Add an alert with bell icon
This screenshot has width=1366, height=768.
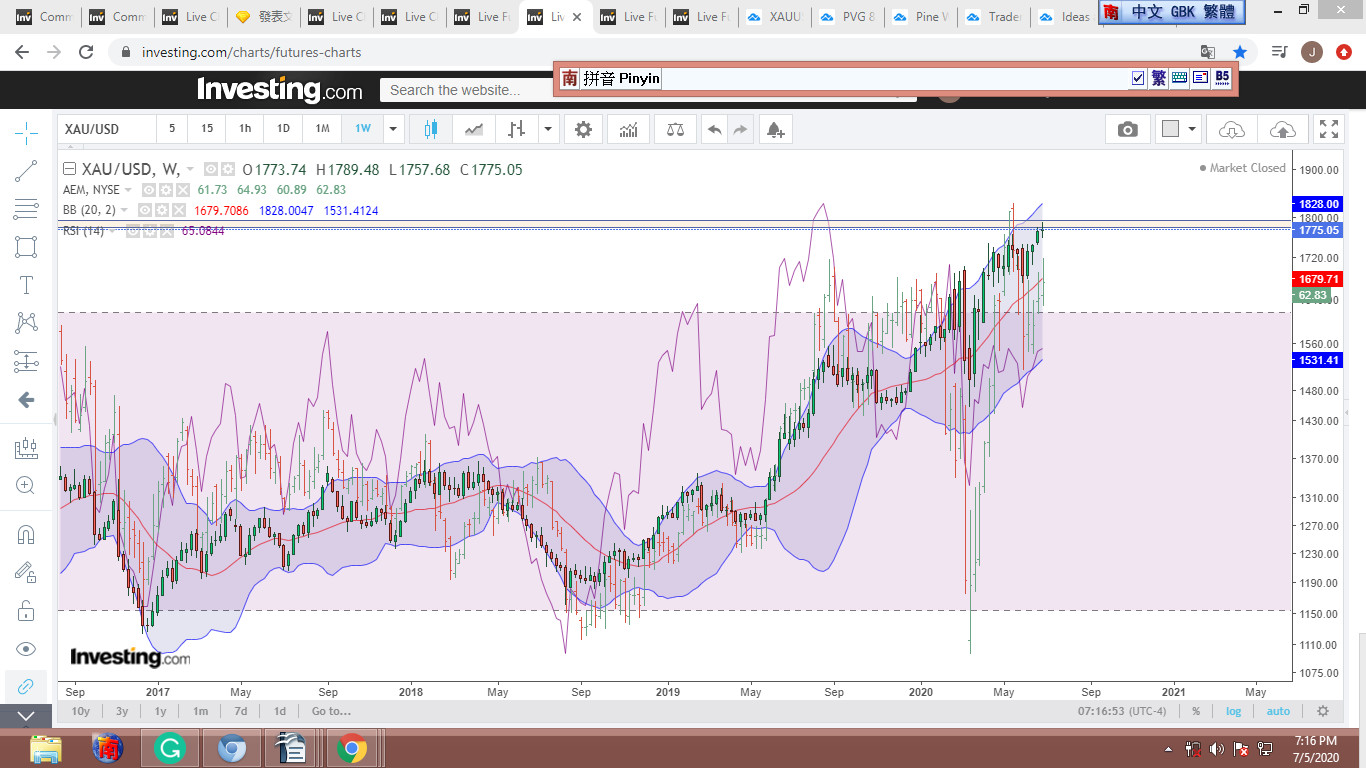coord(774,130)
